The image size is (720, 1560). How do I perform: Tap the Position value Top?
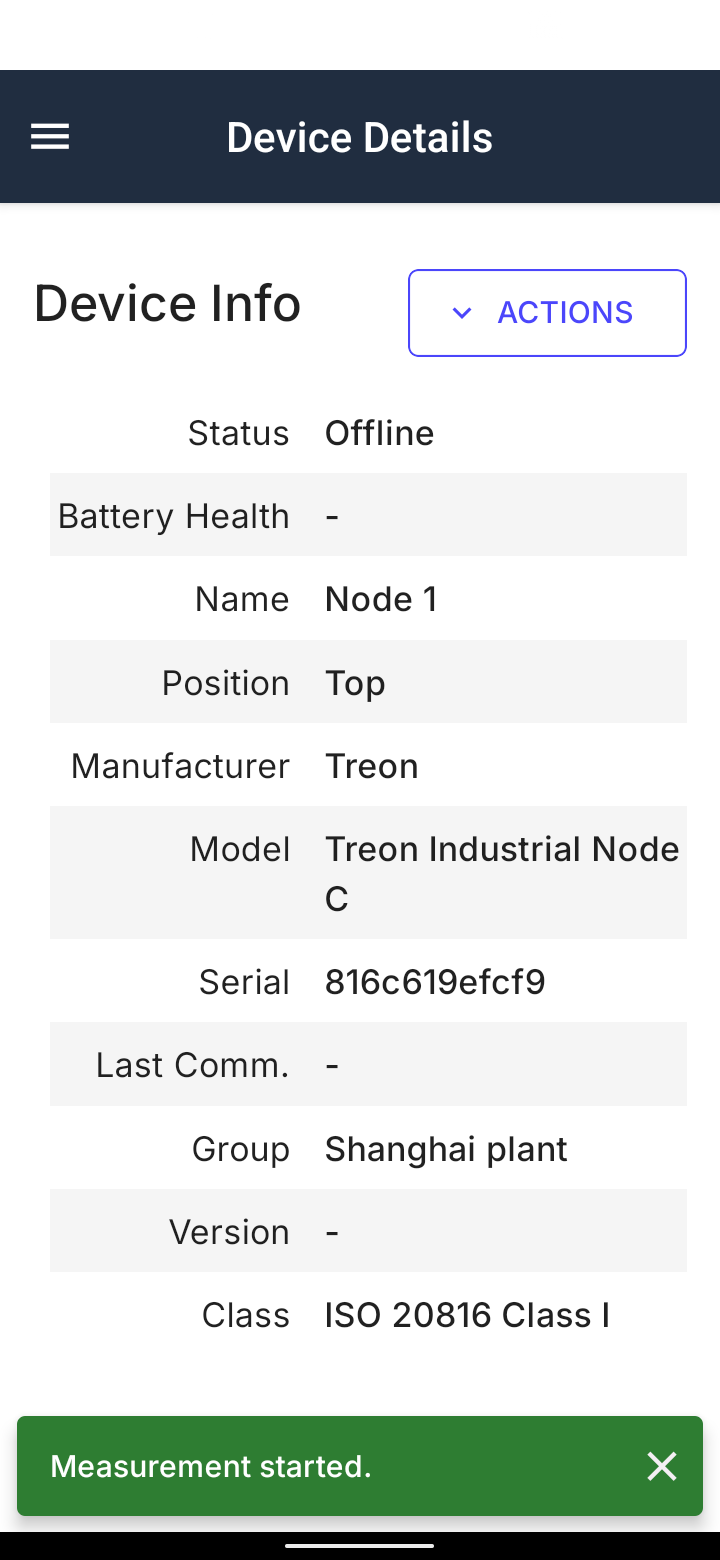(x=355, y=683)
